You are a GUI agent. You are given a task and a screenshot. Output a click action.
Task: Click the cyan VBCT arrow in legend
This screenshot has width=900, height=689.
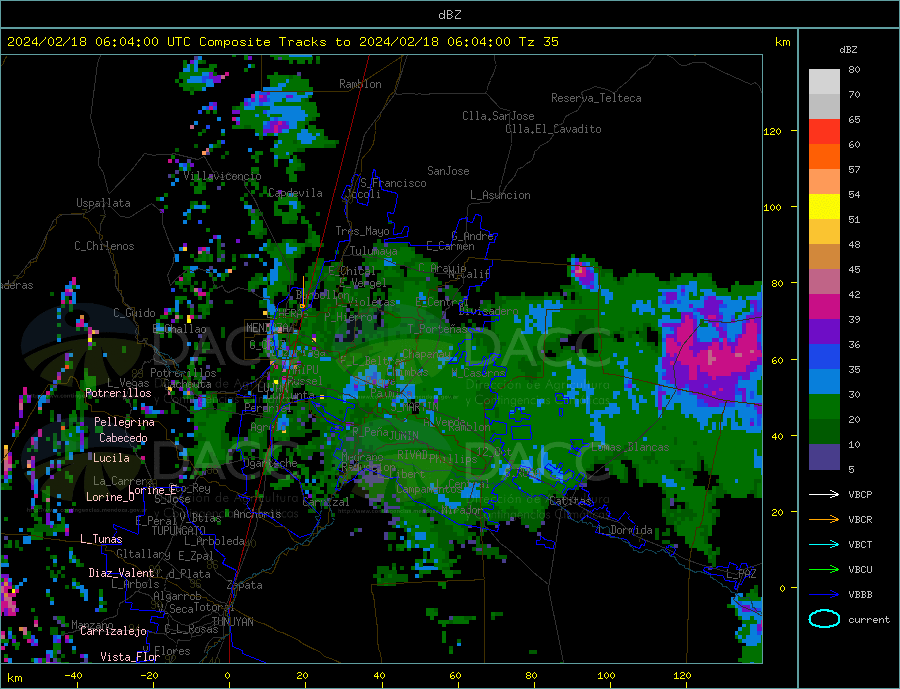824,544
